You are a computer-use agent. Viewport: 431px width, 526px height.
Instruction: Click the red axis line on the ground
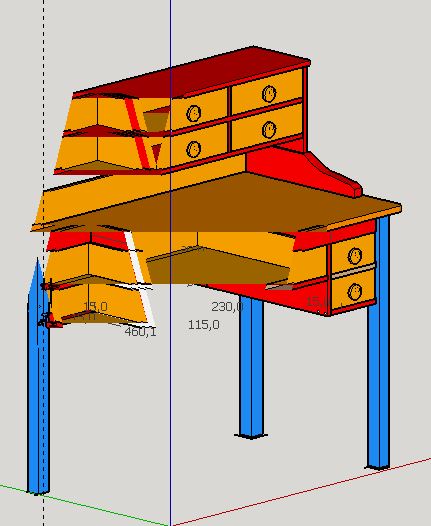(302, 490)
